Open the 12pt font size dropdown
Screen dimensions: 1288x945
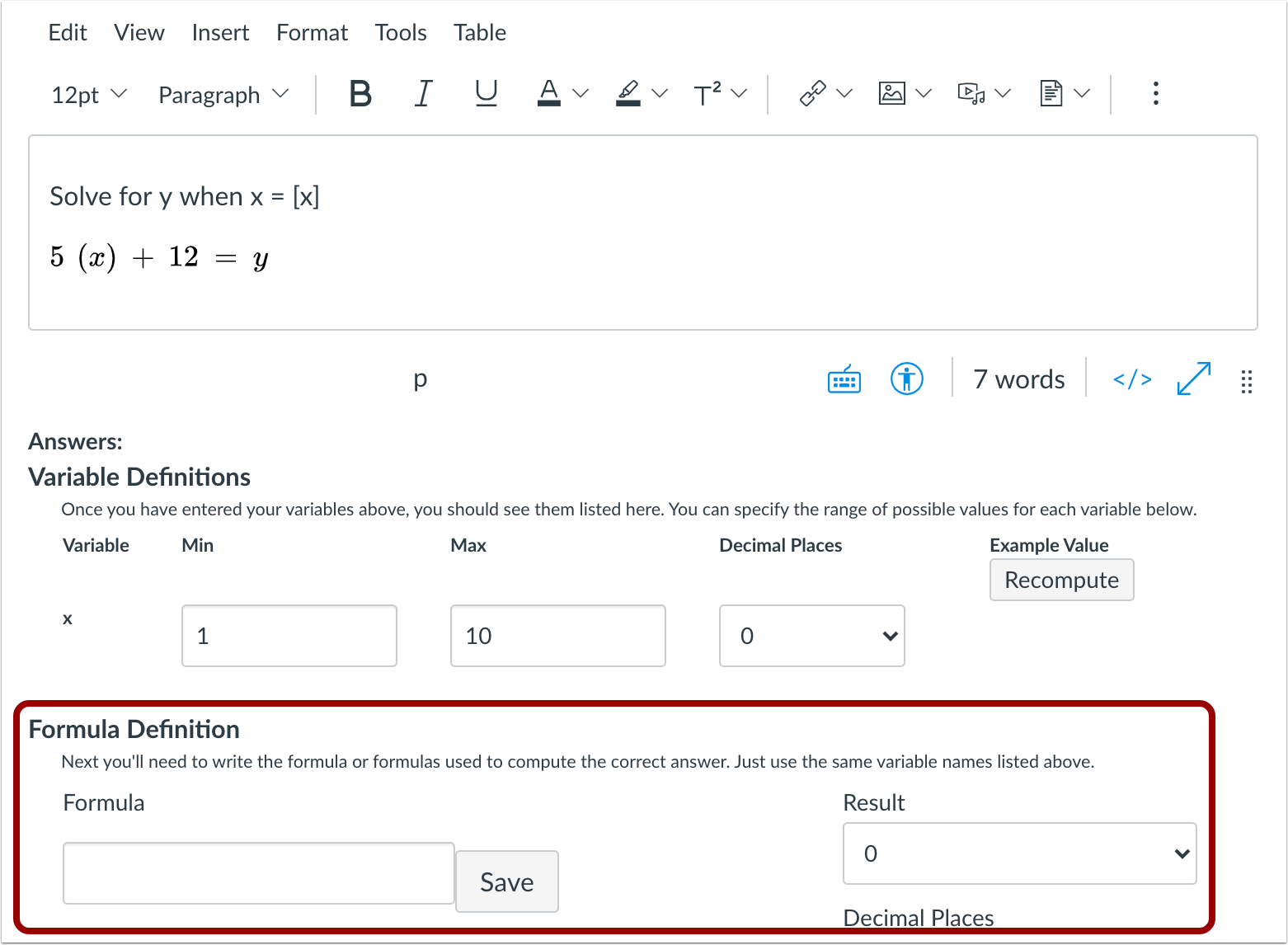(87, 93)
